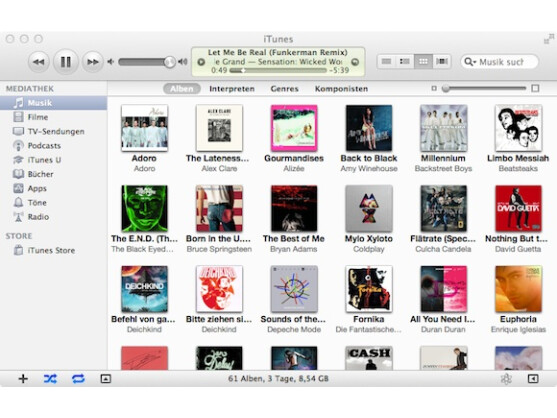
Task: Open Radio in the sidebar
Action: click(53, 217)
